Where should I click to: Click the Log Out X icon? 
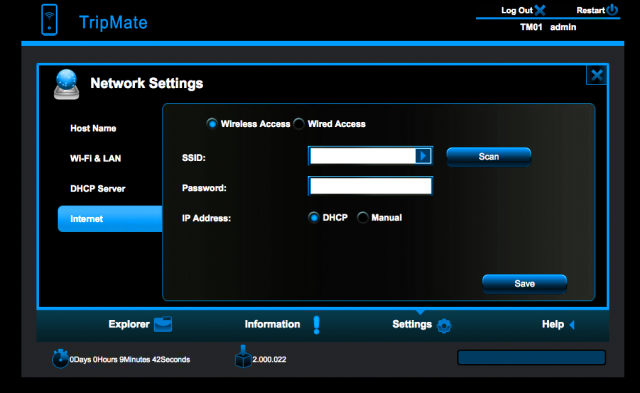coord(540,10)
